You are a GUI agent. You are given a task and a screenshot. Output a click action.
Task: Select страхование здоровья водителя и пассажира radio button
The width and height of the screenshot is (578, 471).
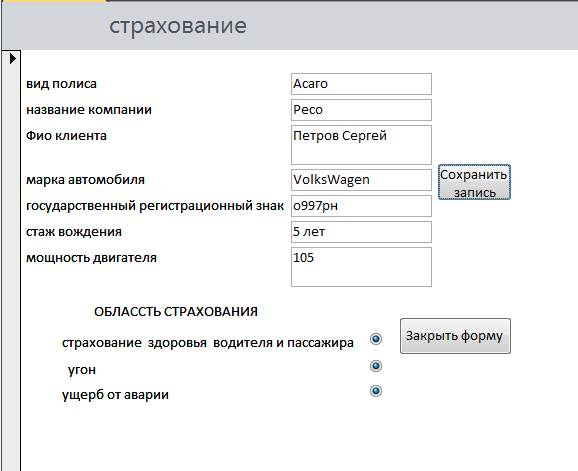[376, 339]
